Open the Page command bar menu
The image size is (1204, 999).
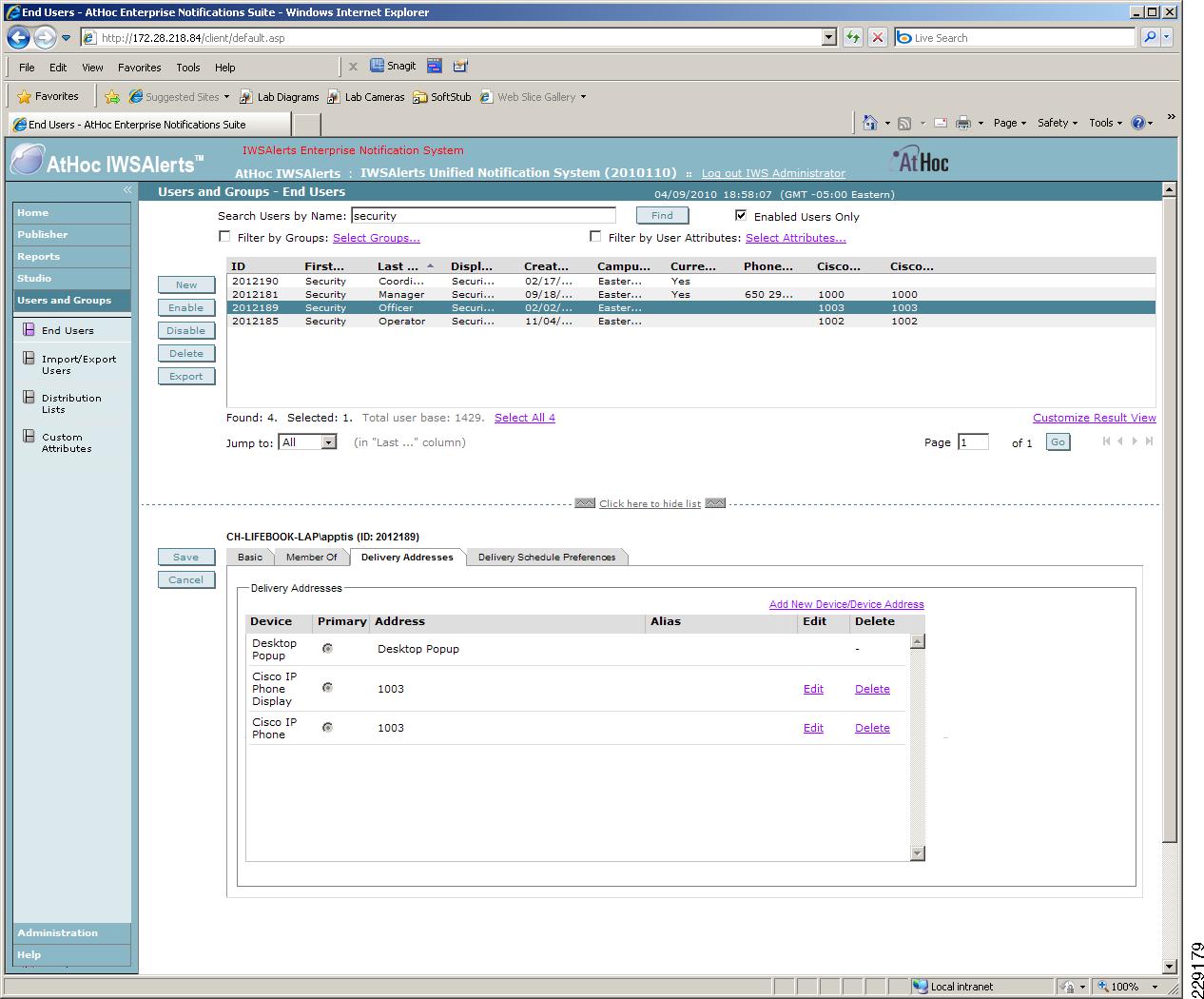click(x=1009, y=123)
